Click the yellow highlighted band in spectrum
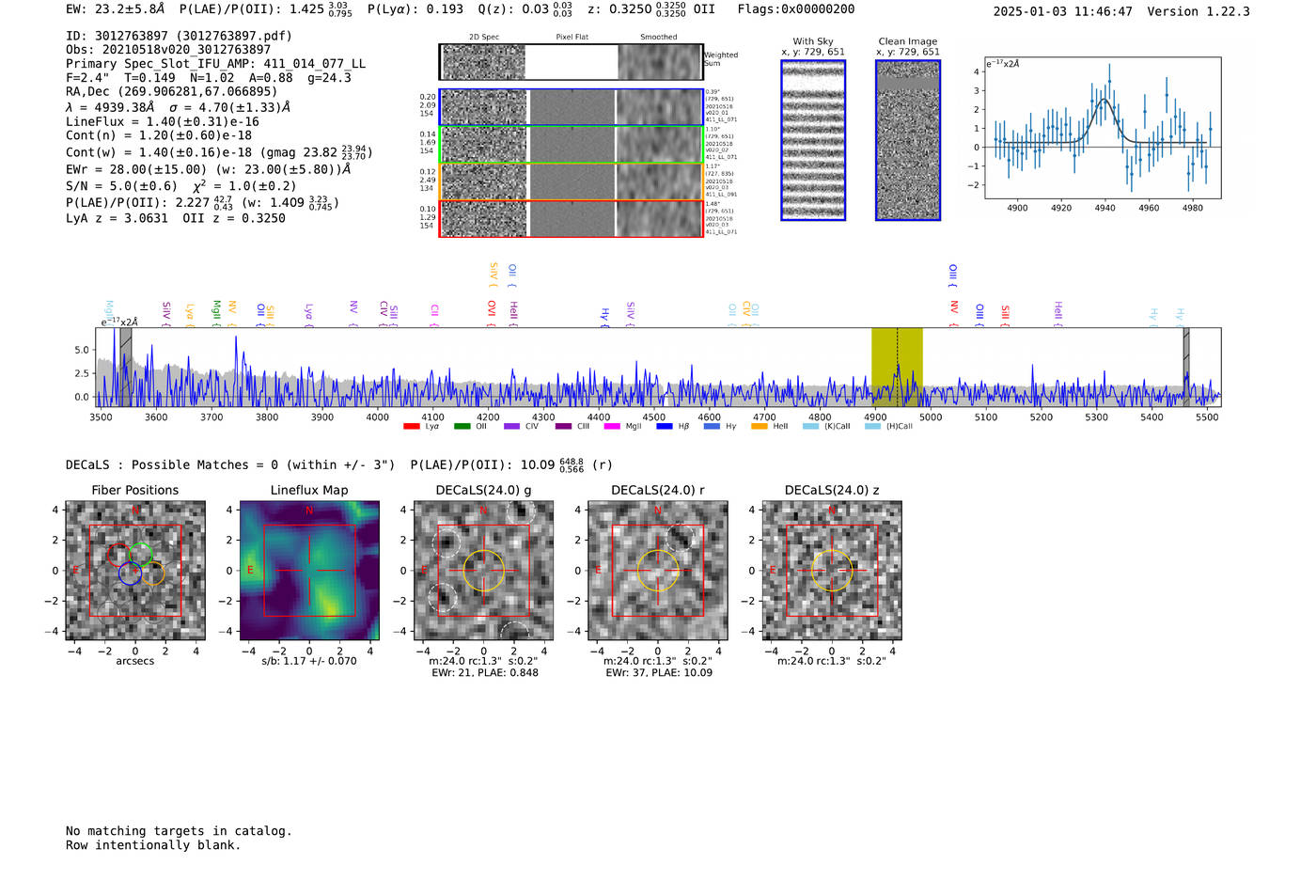This screenshot has height=896, width=1316. pyautogui.click(x=897, y=367)
